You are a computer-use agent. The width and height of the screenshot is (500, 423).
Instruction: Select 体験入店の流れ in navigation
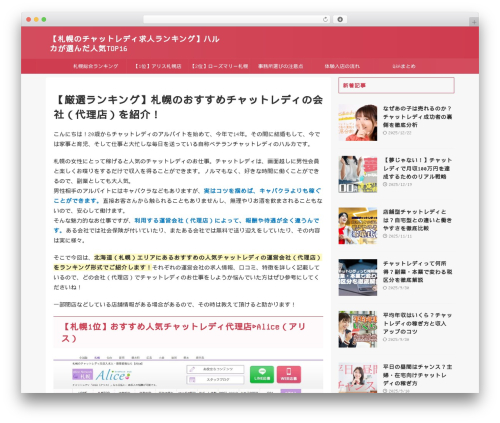pyautogui.click(x=342, y=66)
